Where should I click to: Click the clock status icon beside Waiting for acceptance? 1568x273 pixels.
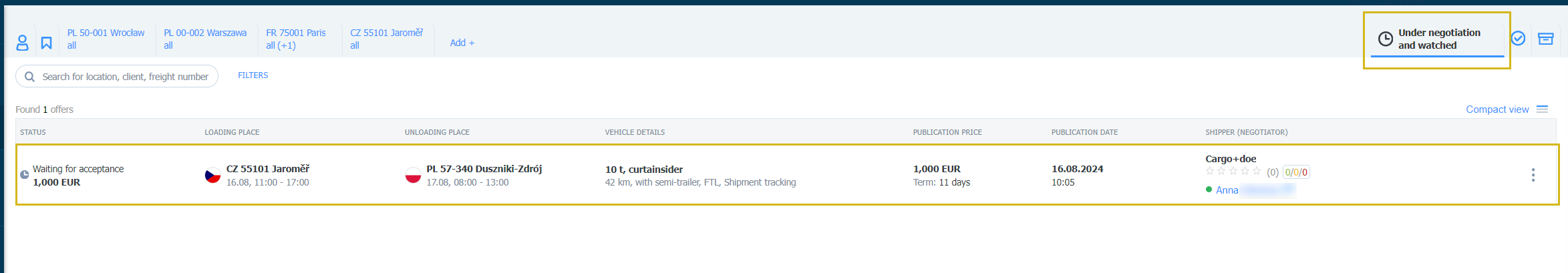point(24,175)
